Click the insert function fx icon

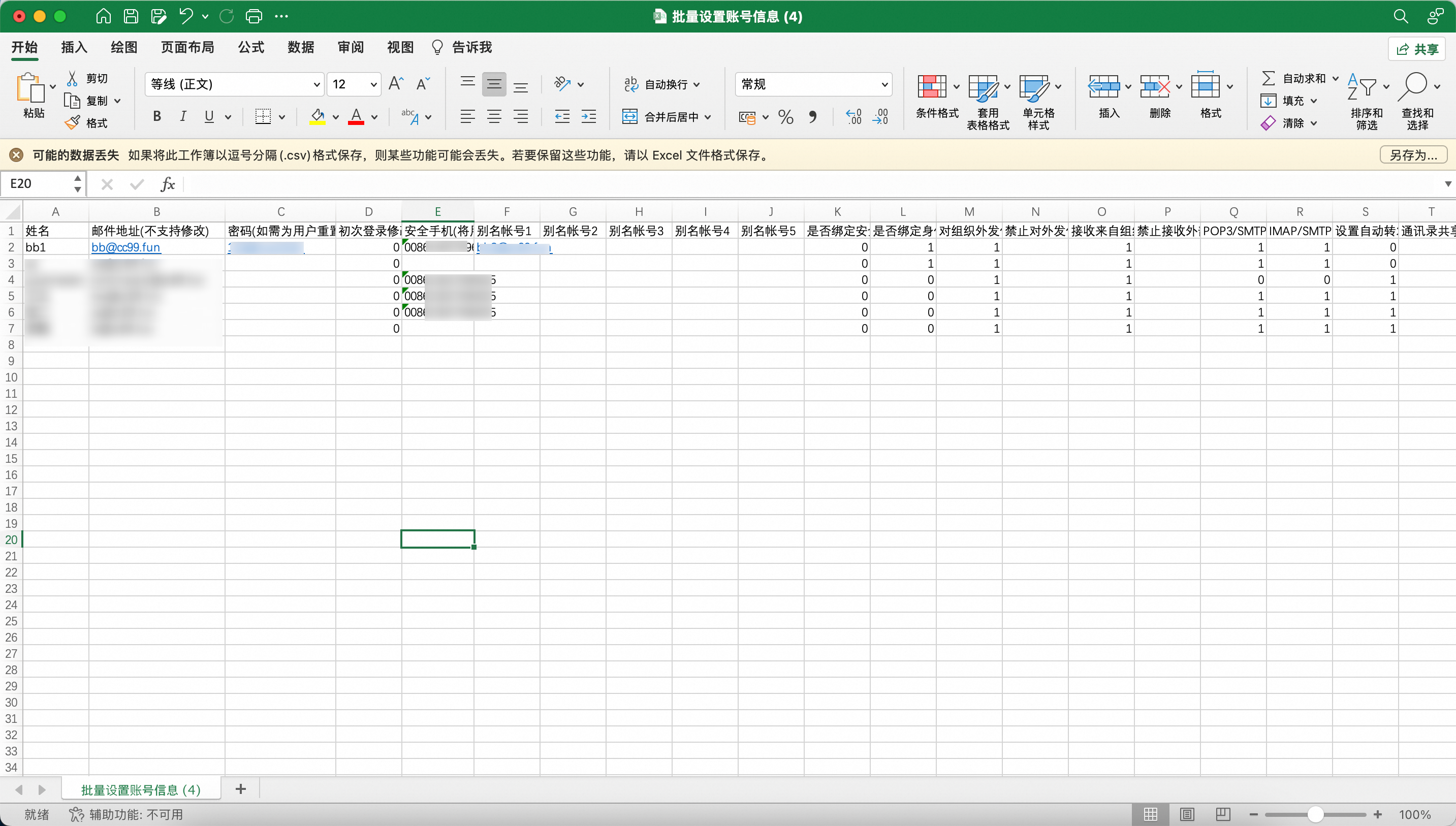coord(168,184)
